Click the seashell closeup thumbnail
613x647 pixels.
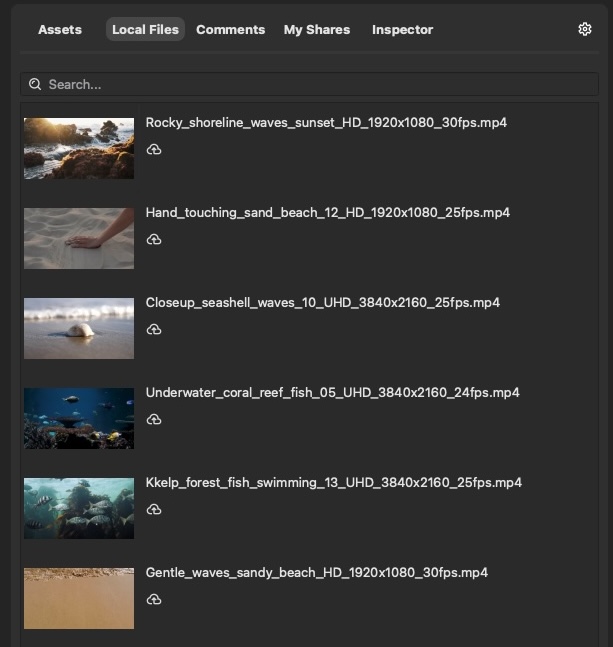tap(79, 329)
